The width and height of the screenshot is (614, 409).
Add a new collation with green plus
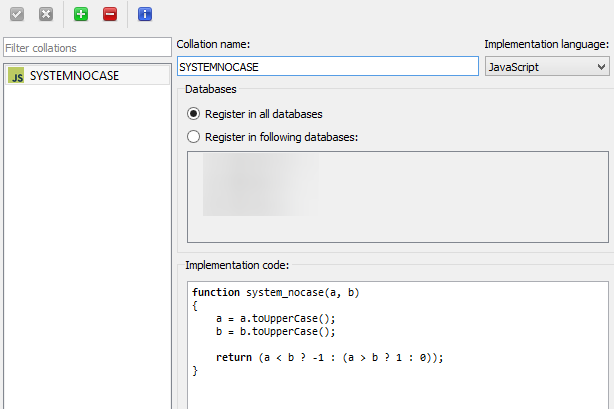click(81, 15)
